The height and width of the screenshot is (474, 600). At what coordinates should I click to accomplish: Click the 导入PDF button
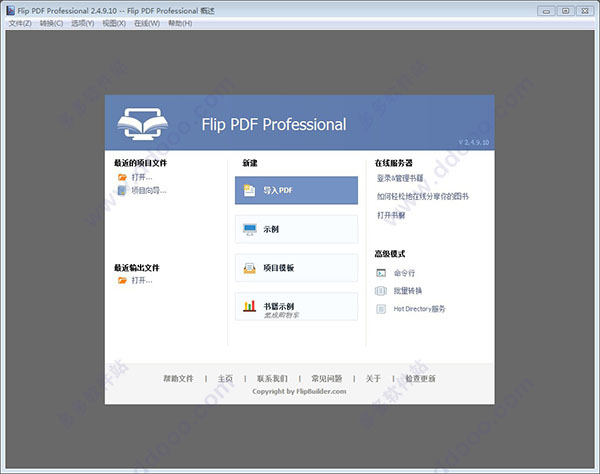pos(297,190)
